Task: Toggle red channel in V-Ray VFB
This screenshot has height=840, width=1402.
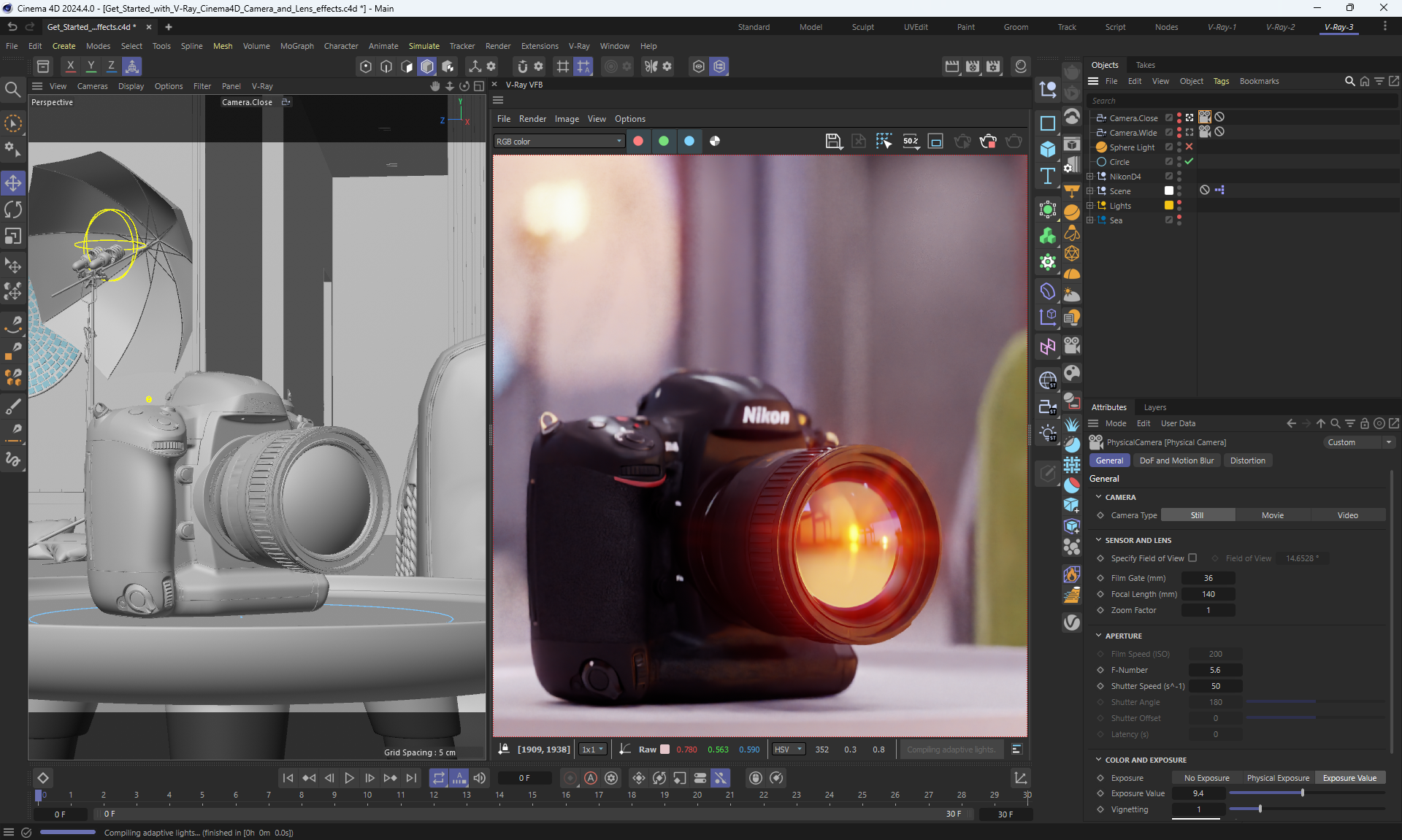Action: coord(638,141)
